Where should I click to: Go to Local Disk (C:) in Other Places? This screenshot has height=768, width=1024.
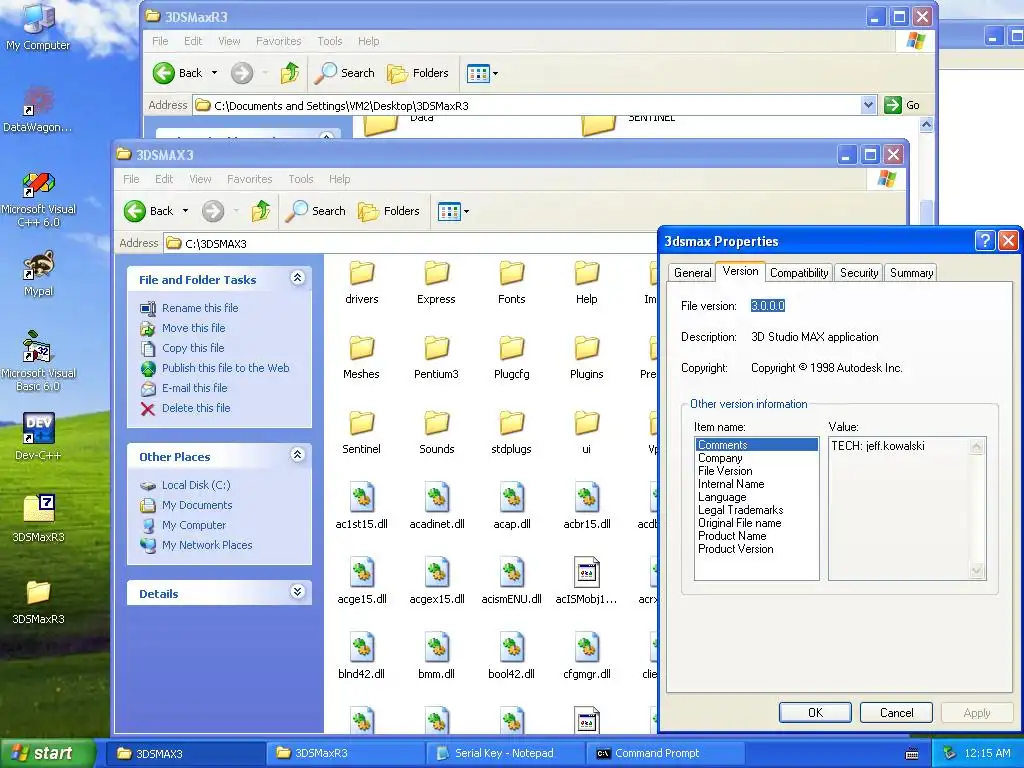tap(196, 485)
